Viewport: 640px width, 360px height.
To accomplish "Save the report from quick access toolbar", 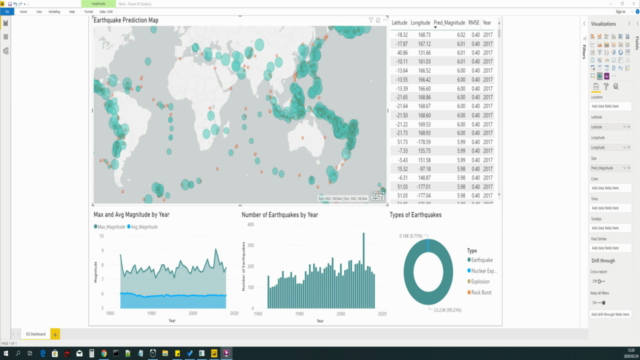I will (10, 4).
